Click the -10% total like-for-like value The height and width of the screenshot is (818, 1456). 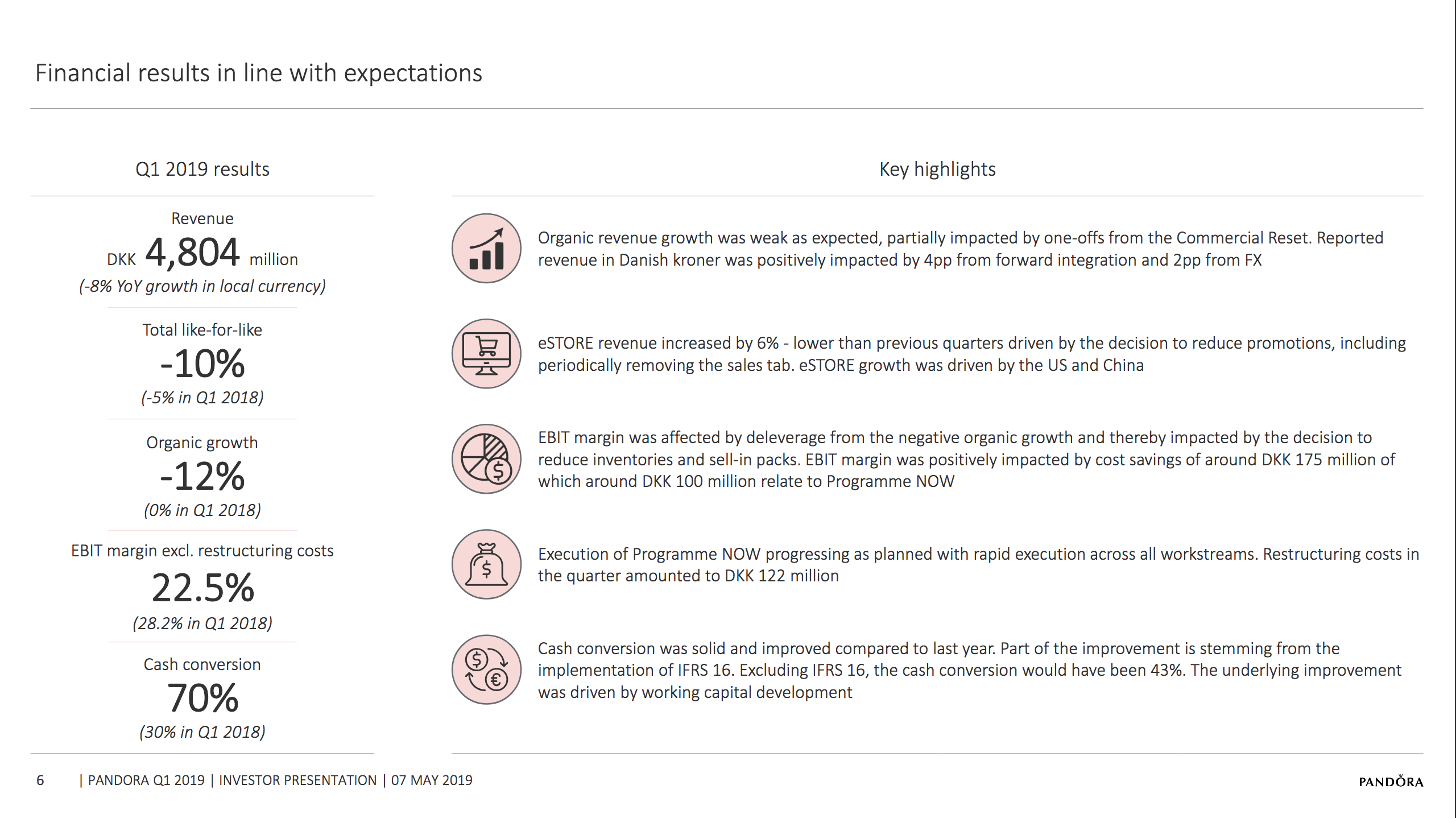click(202, 363)
